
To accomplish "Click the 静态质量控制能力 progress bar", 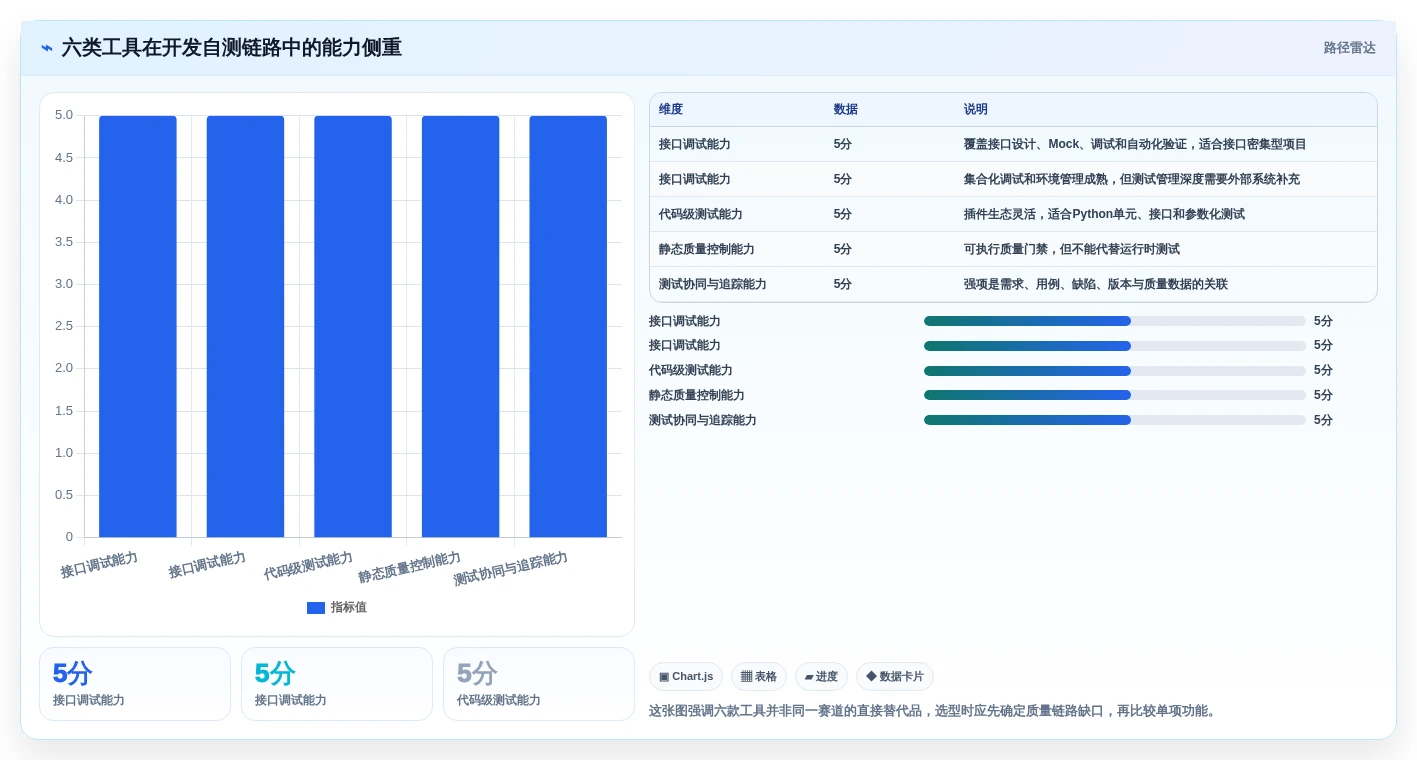I will click(x=1115, y=396).
